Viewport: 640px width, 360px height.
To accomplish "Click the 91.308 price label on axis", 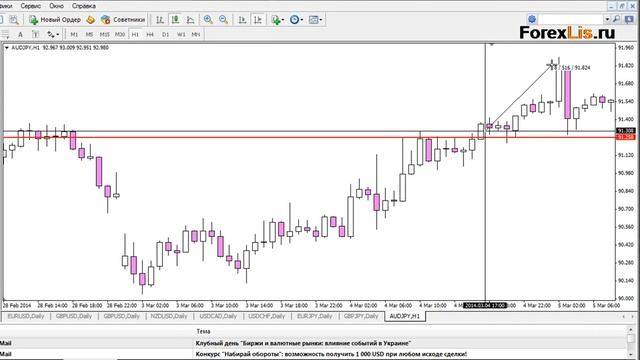I will pos(626,131).
